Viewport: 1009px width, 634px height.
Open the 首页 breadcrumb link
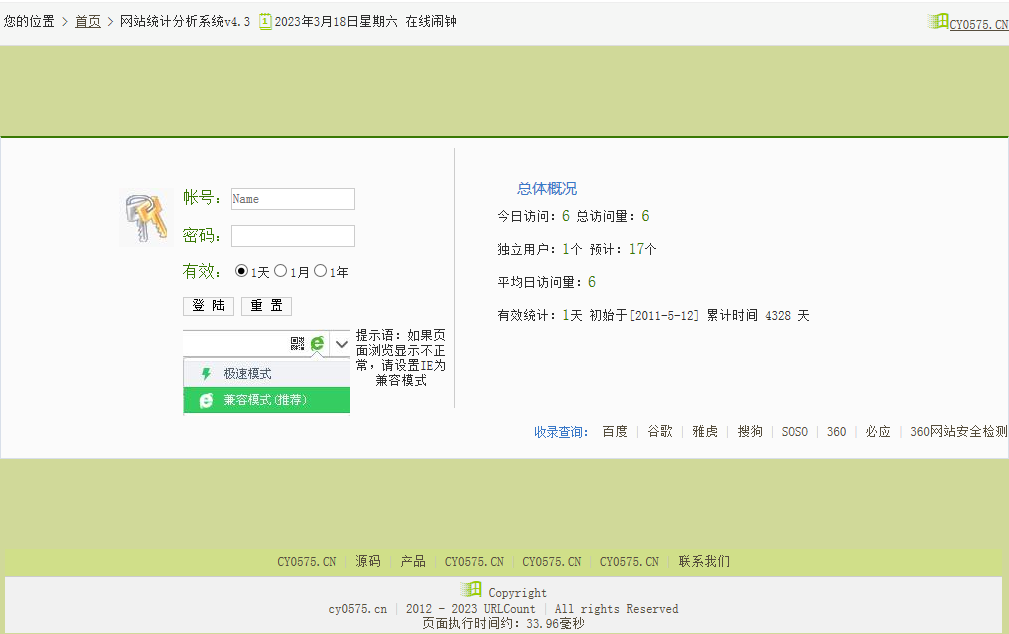[88, 22]
